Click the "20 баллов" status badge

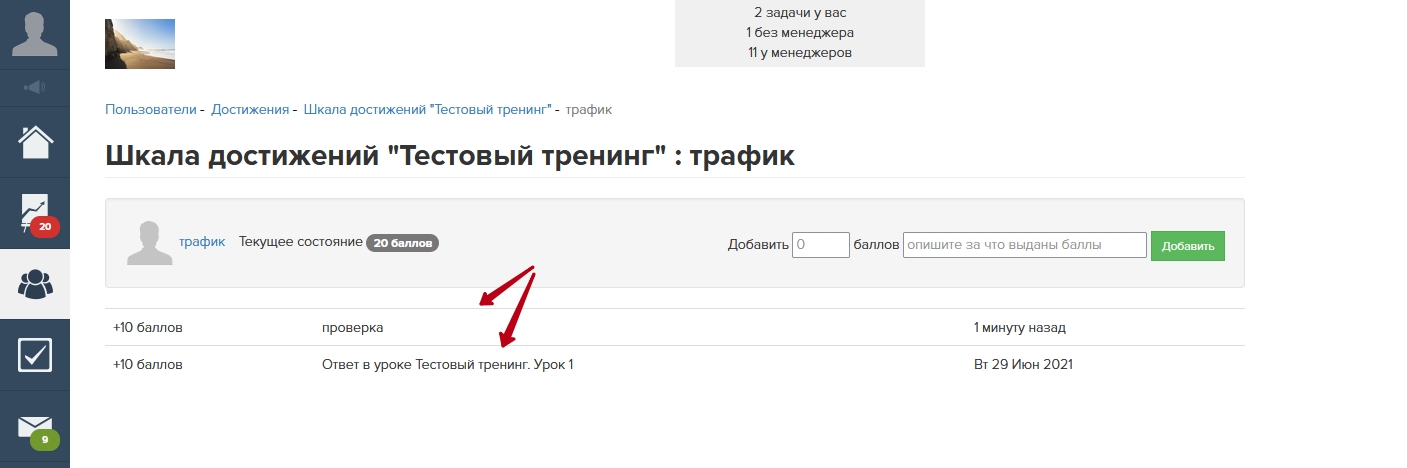coord(403,243)
